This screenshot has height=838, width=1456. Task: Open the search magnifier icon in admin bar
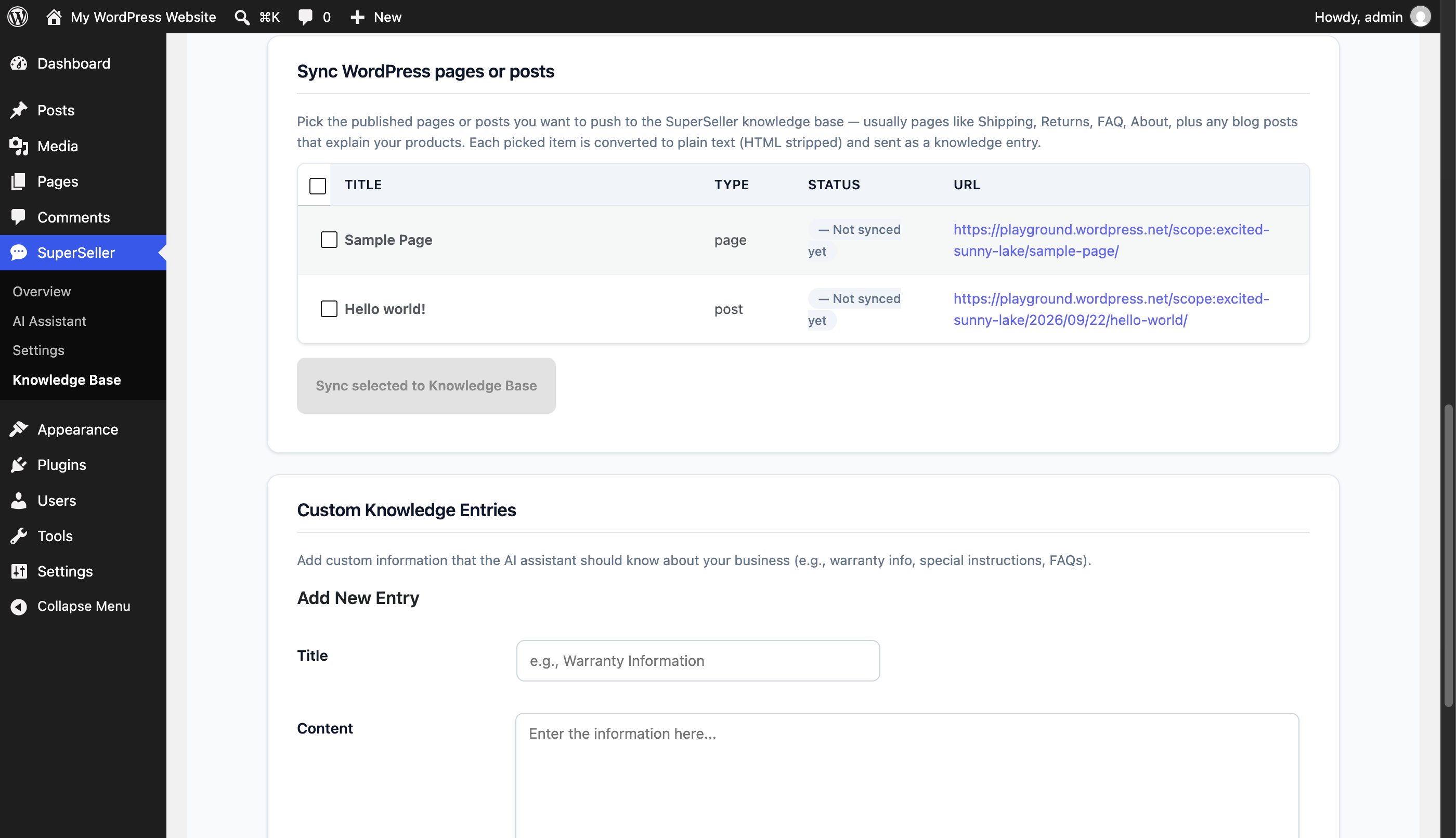242,17
